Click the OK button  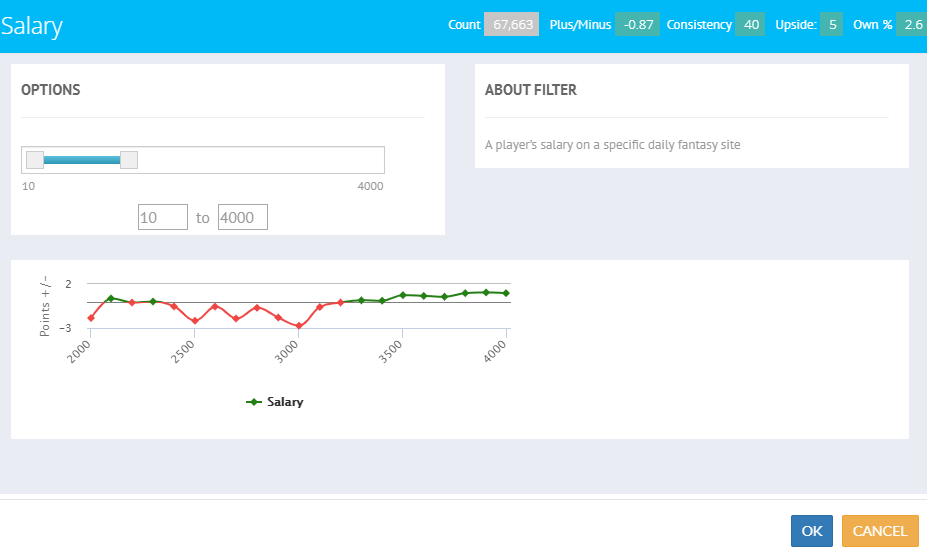tap(811, 531)
